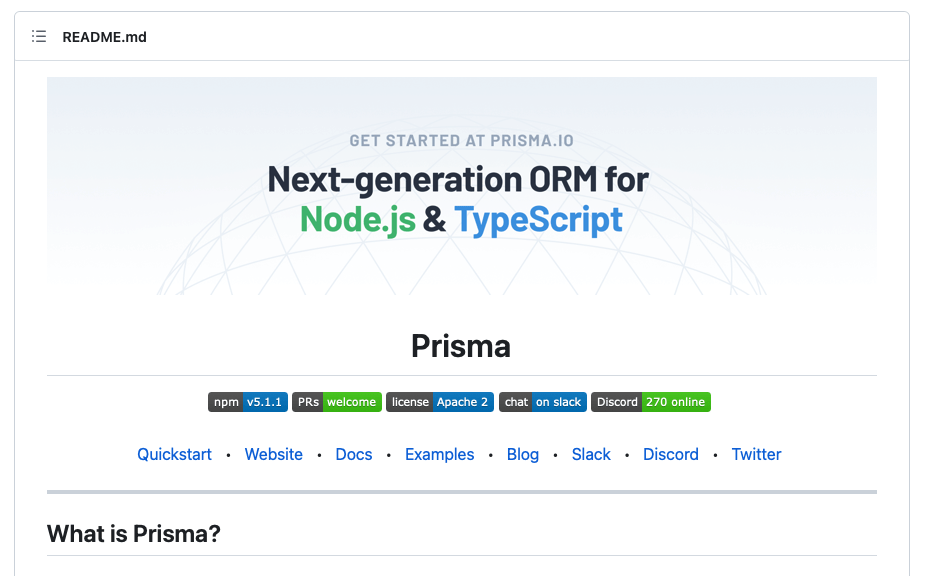This screenshot has width=930, height=576.
Task: Click the README.md file title
Action: click(x=104, y=37)
